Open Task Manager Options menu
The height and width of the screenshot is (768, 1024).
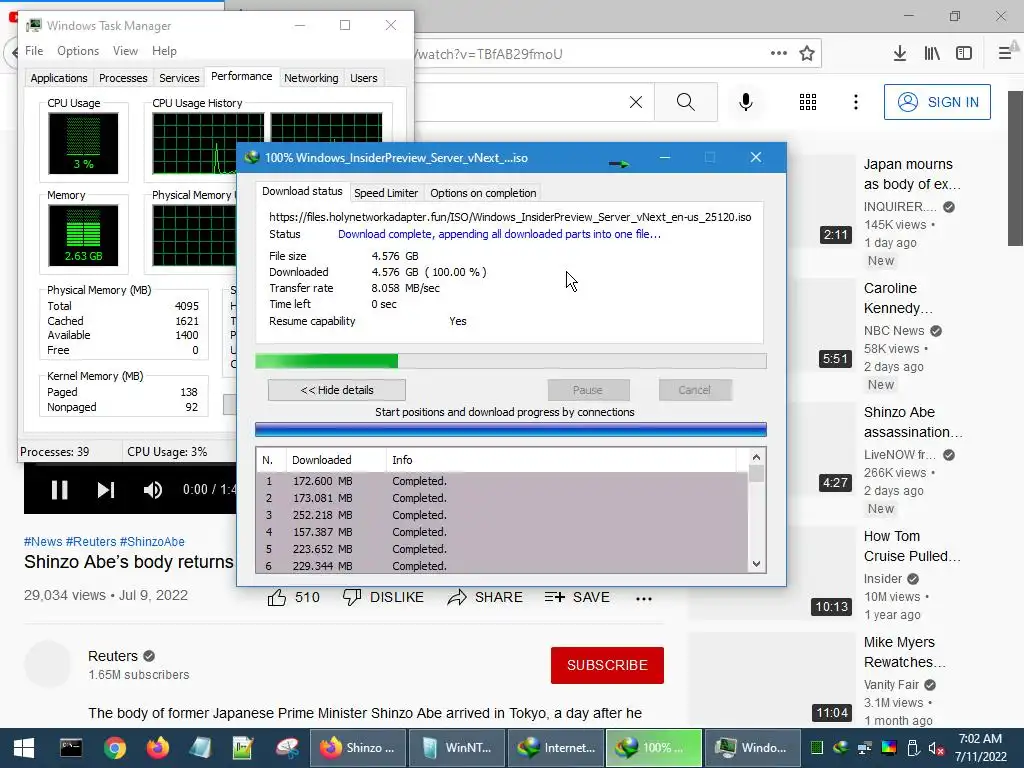(78, 51)
